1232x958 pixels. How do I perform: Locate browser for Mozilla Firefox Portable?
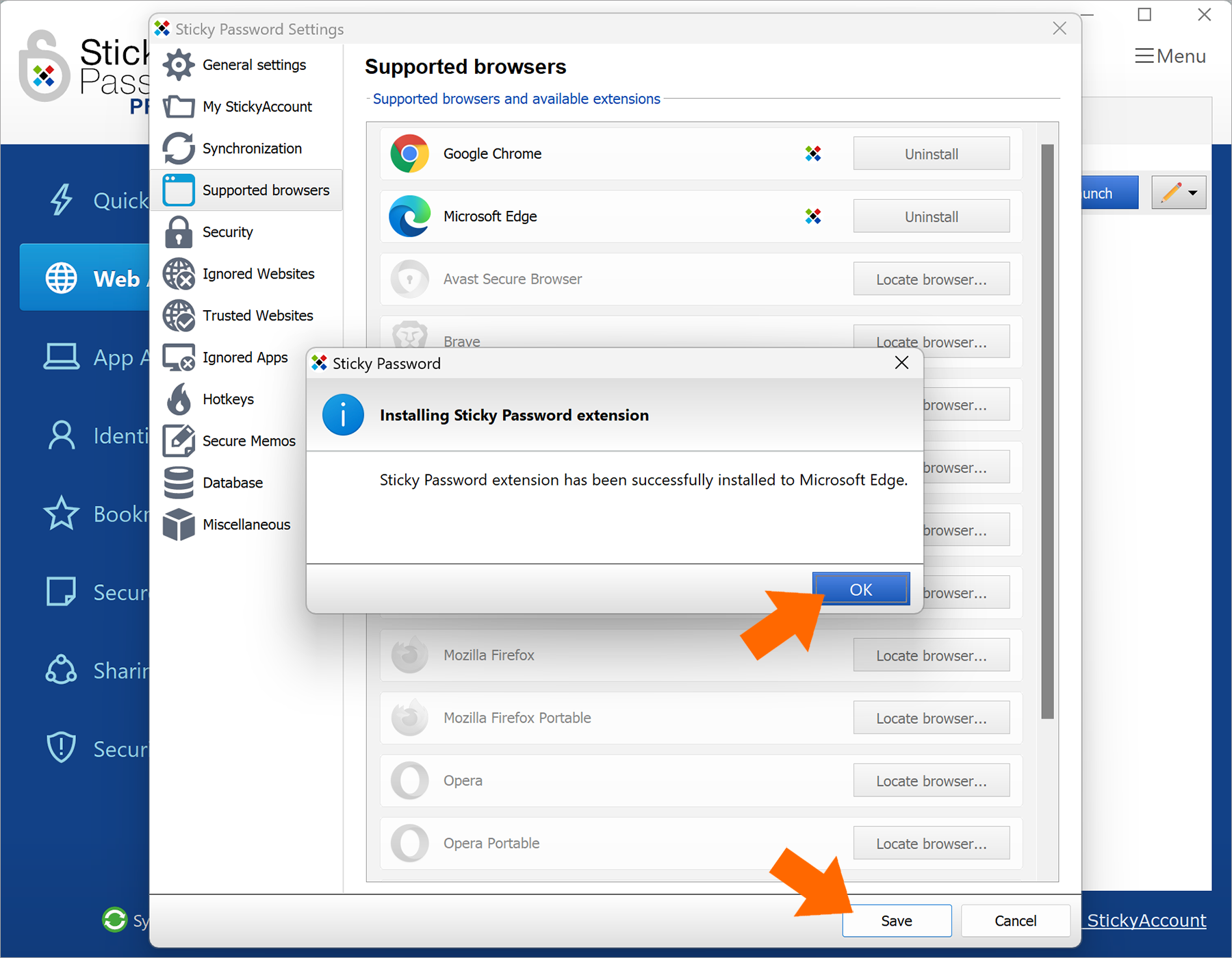[x=931, y=718]
